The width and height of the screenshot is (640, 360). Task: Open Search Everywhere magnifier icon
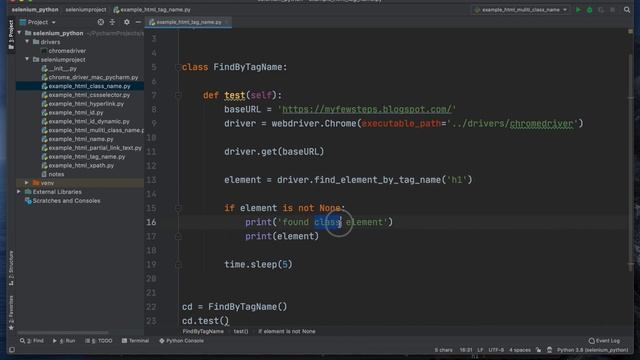[x=627, y=10]
